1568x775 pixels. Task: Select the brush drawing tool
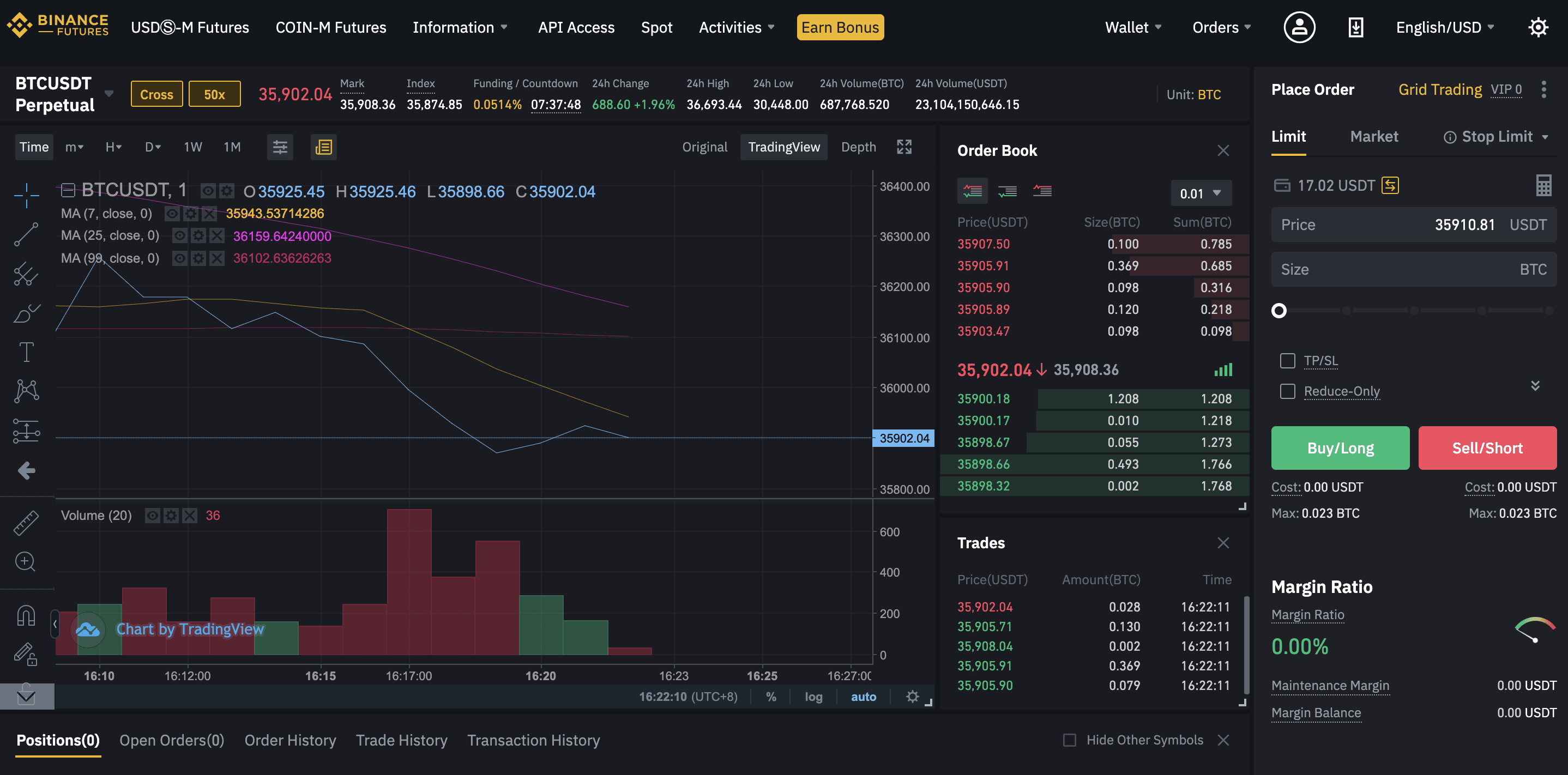coord(26,313)
